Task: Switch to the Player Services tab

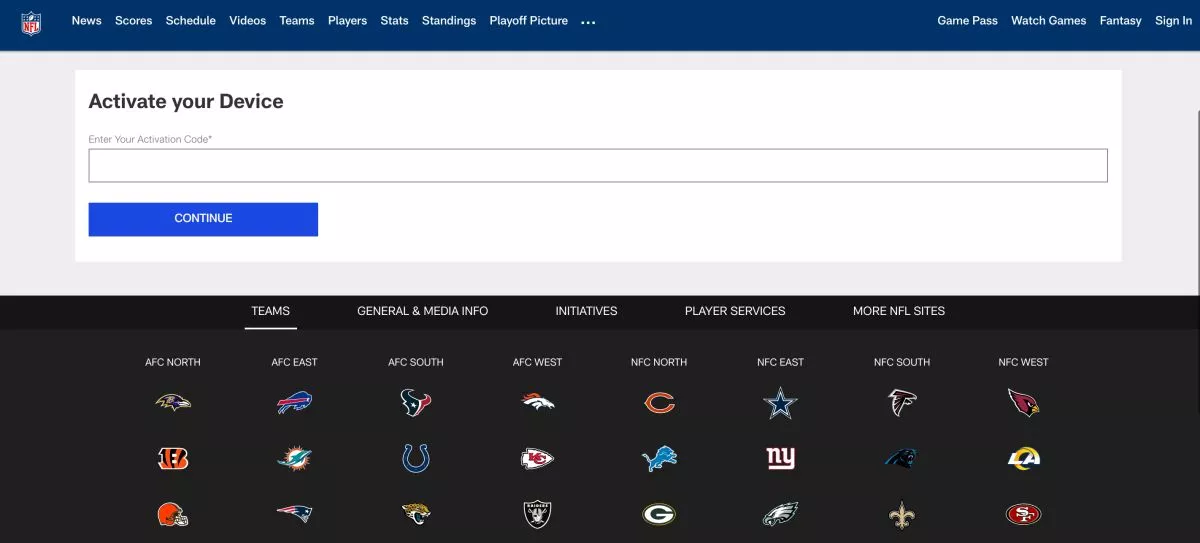Action: tap(735, 311)
